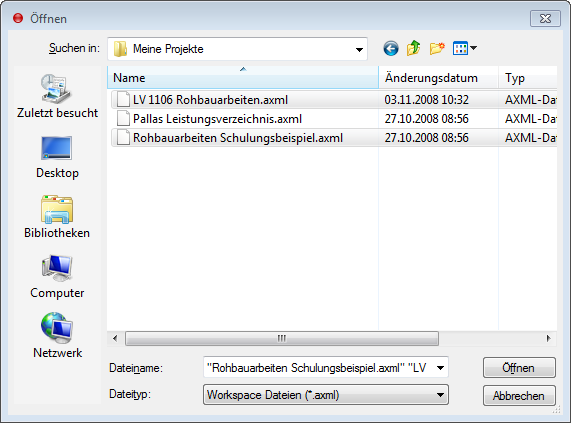This screenshot has width=571, height=423.
Task: Click the Öffnen button
Action: click(519, 368)
